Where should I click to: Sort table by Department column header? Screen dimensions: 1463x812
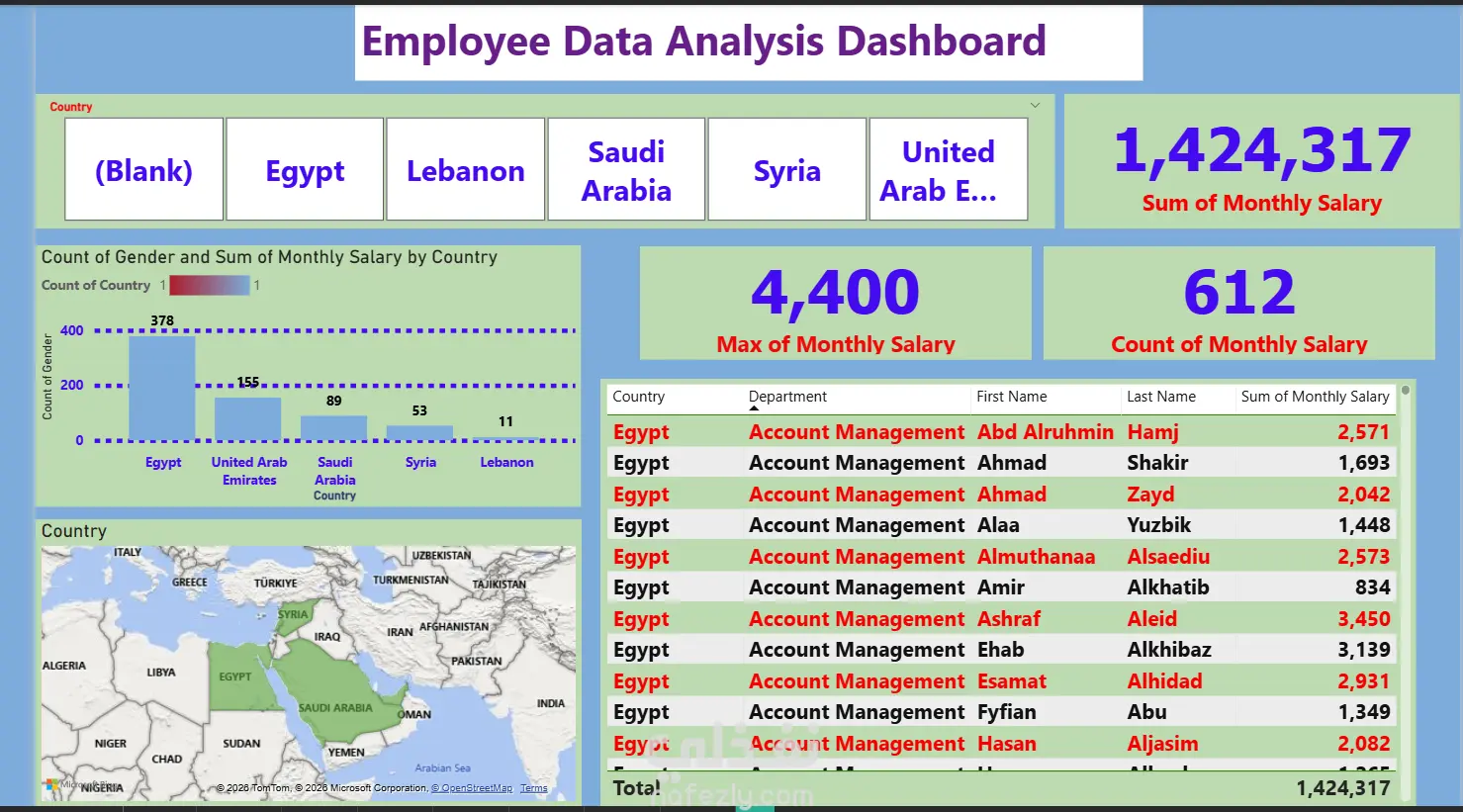[787, 397]
